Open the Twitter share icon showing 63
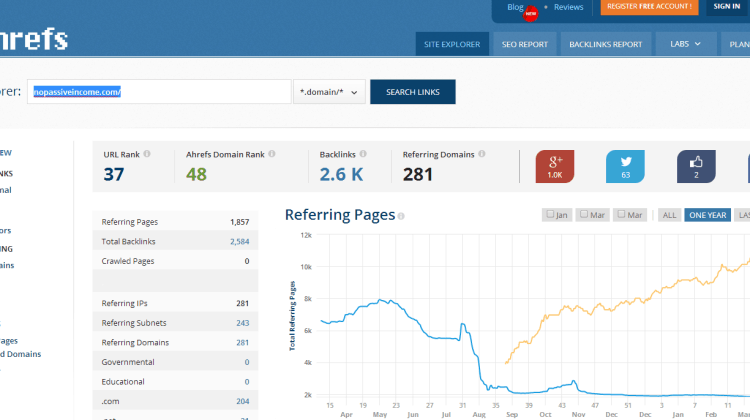 tap(625, 166)
